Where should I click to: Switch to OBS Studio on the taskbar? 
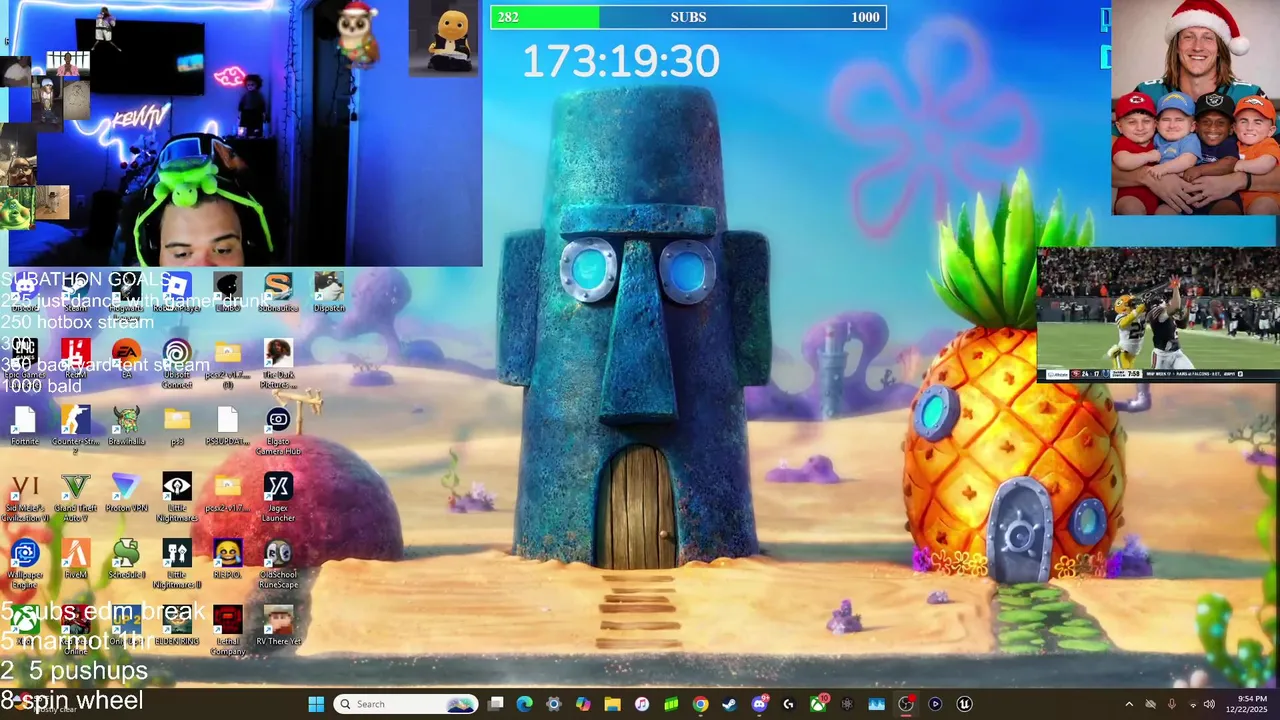[906, 704]
